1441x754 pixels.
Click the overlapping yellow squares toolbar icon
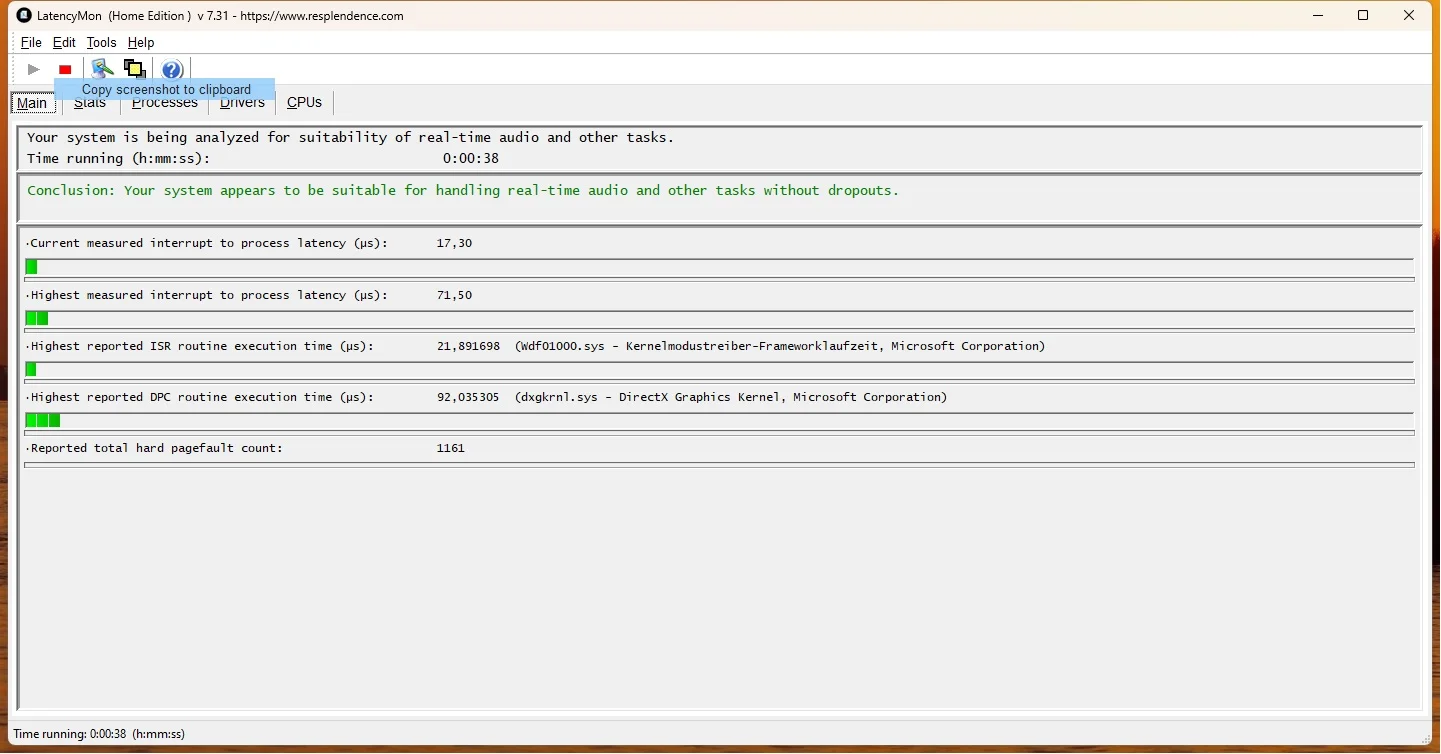[135, 69]
